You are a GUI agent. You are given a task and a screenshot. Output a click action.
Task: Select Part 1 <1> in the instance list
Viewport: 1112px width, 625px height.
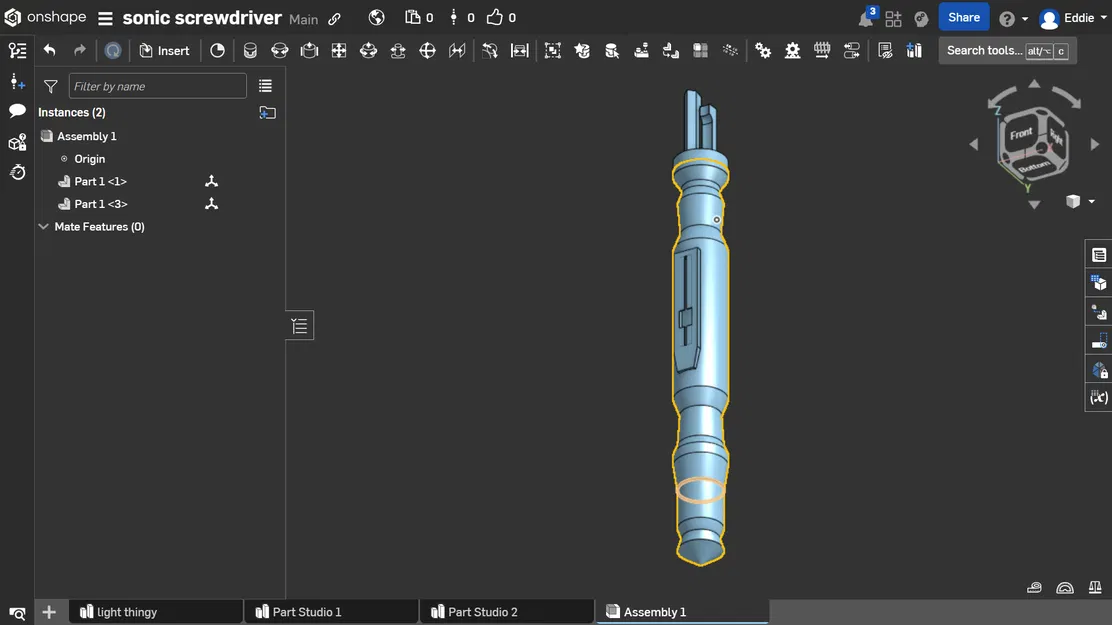(x=101, y=182)
